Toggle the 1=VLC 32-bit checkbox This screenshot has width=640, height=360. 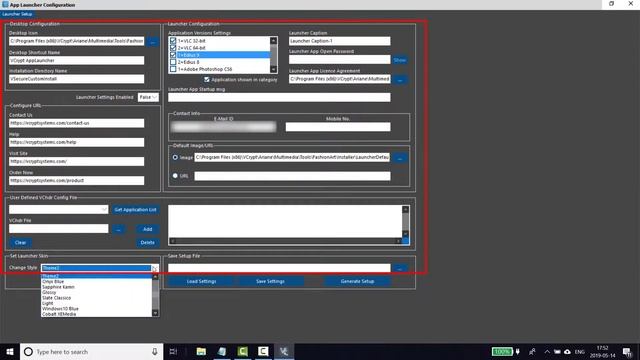point(173,41)
